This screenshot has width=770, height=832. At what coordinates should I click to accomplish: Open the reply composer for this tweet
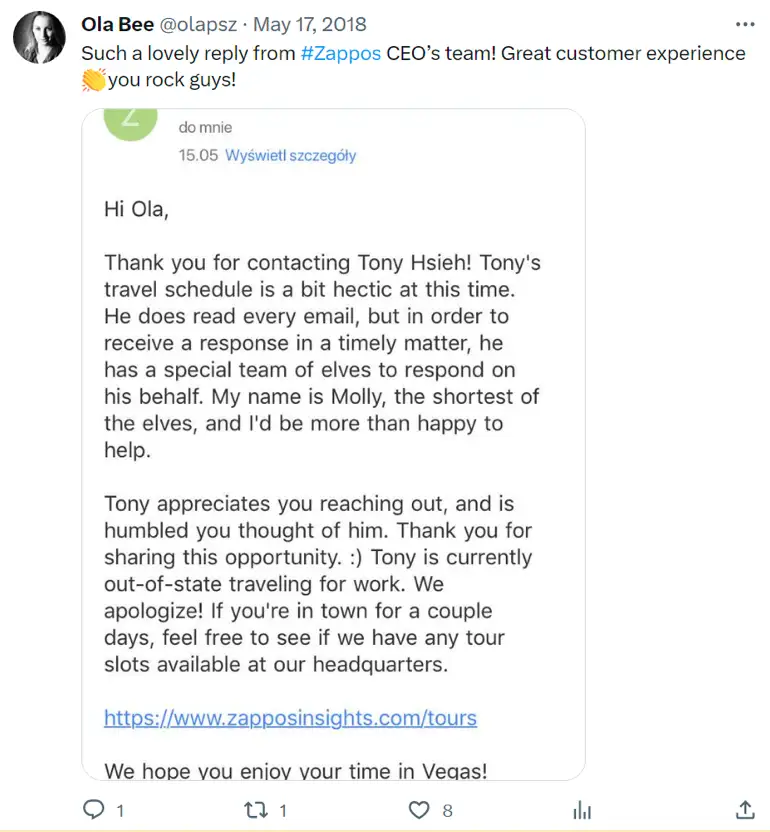tap(95, 810)
